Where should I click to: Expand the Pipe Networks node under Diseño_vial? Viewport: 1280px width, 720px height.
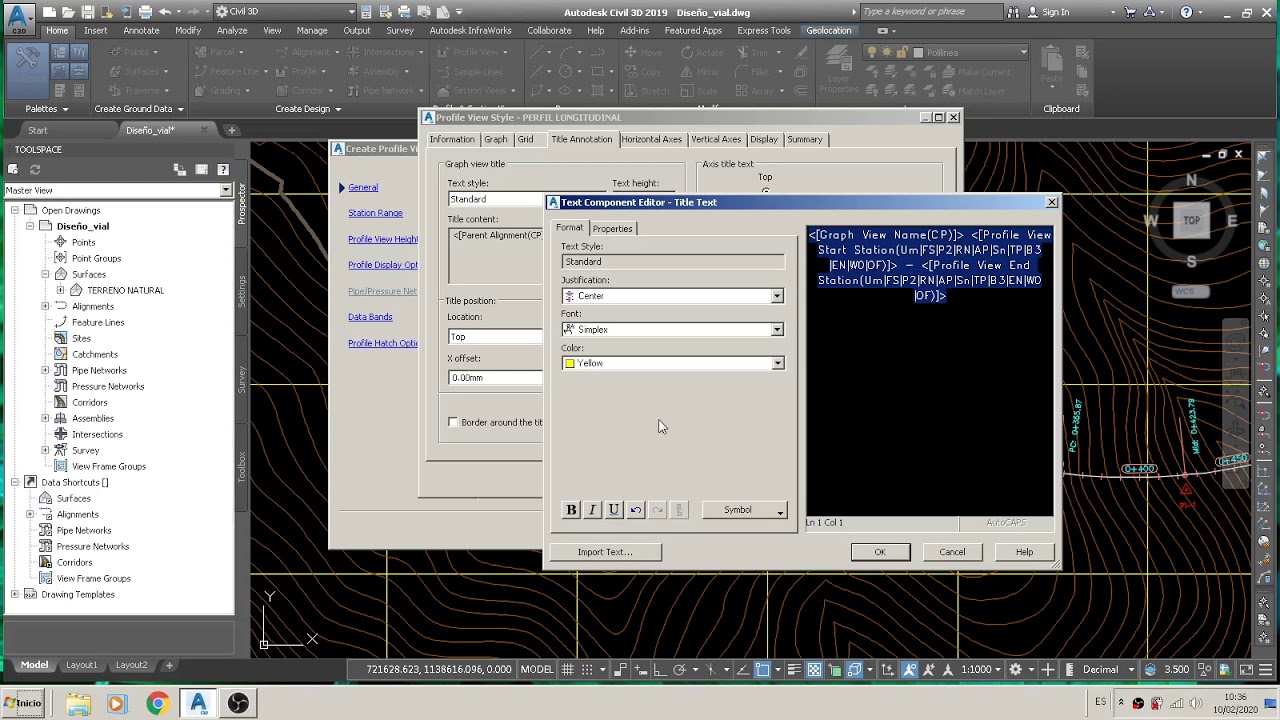pyautogui.click(x=45, y=370)
